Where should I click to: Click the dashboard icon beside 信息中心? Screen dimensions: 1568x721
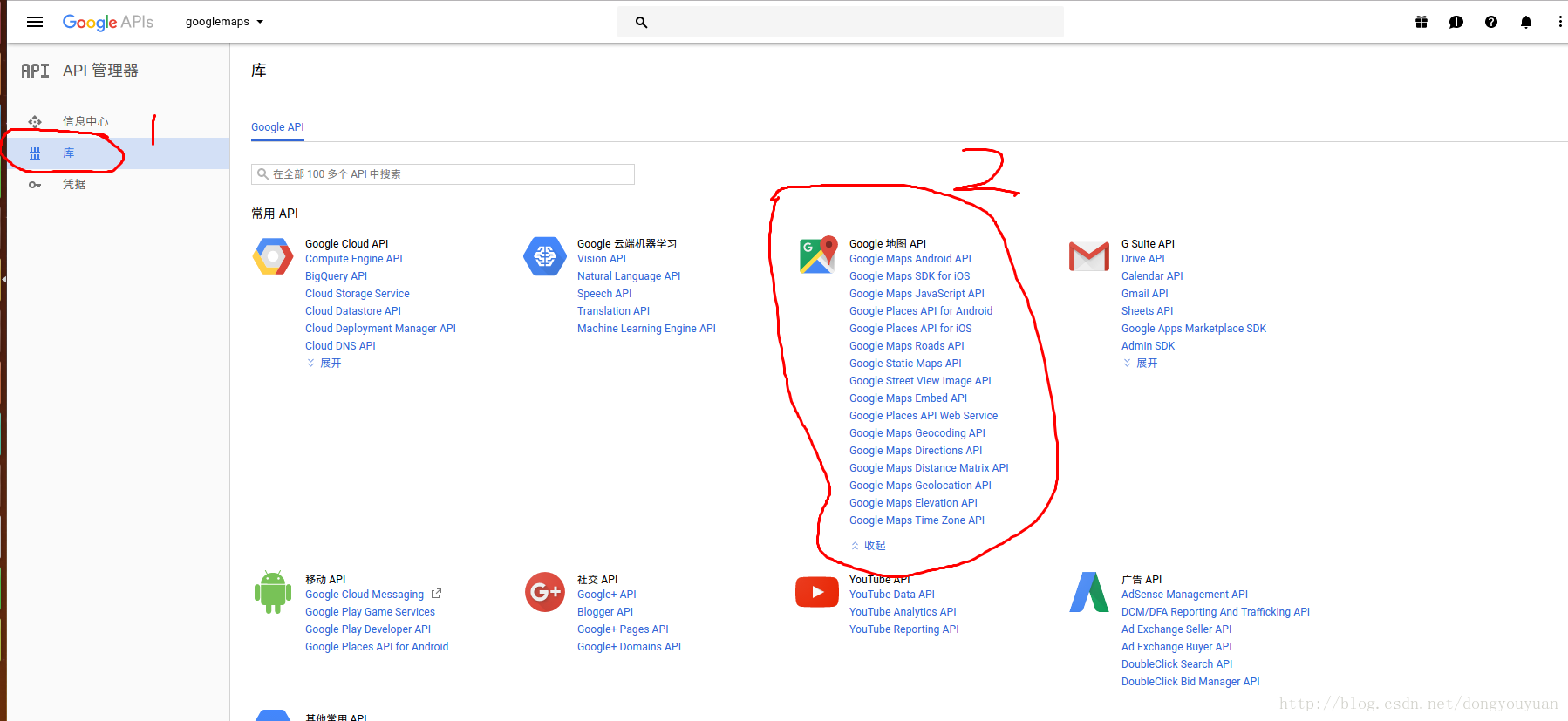pos(35,121)
